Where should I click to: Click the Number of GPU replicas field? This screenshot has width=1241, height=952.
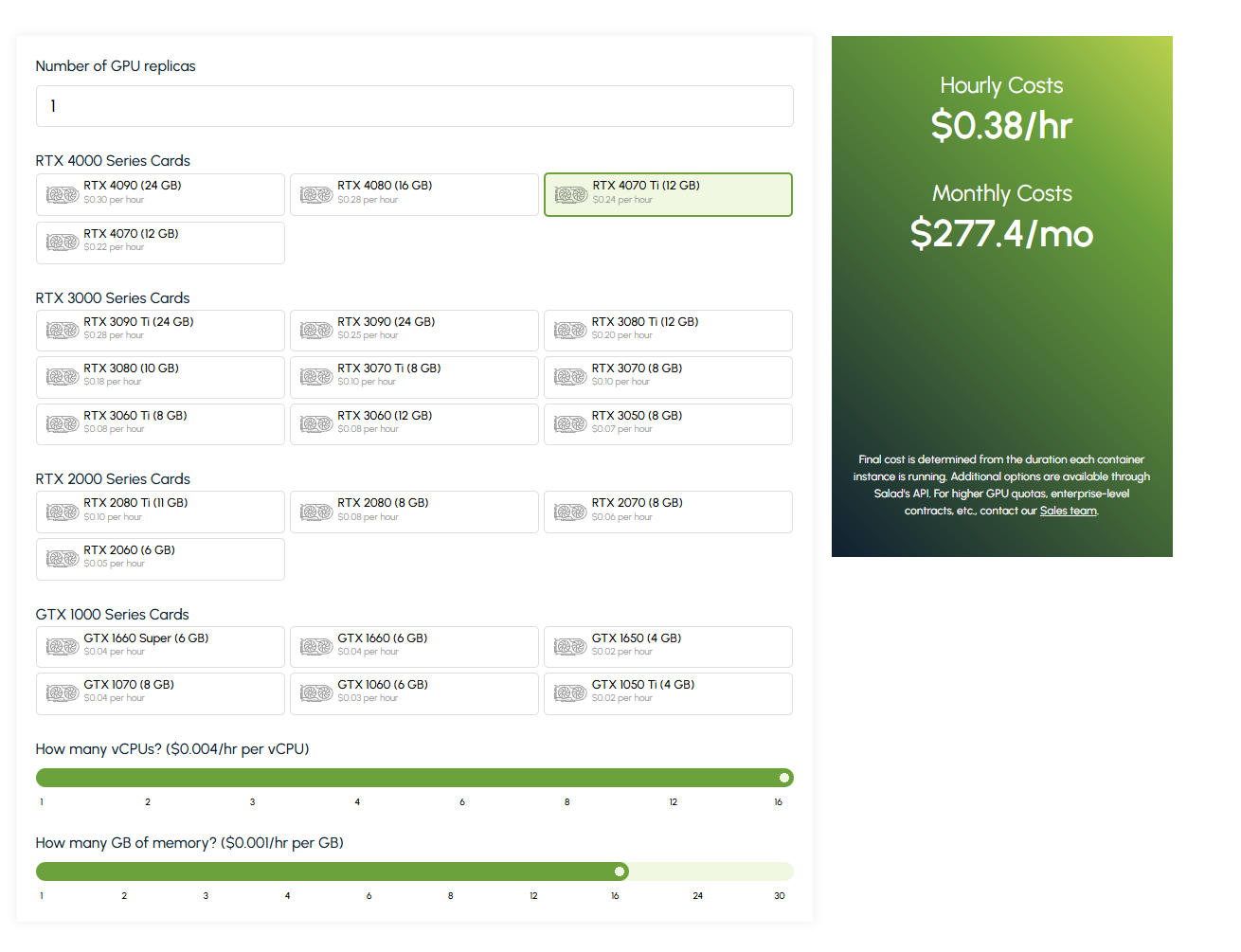[414, 106]
